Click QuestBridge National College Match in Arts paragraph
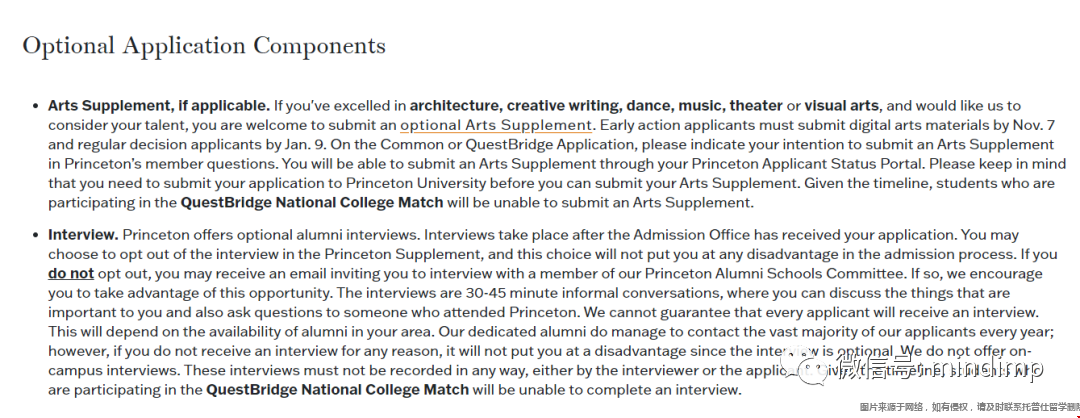 pyautogui.click(x=312, y=202)
